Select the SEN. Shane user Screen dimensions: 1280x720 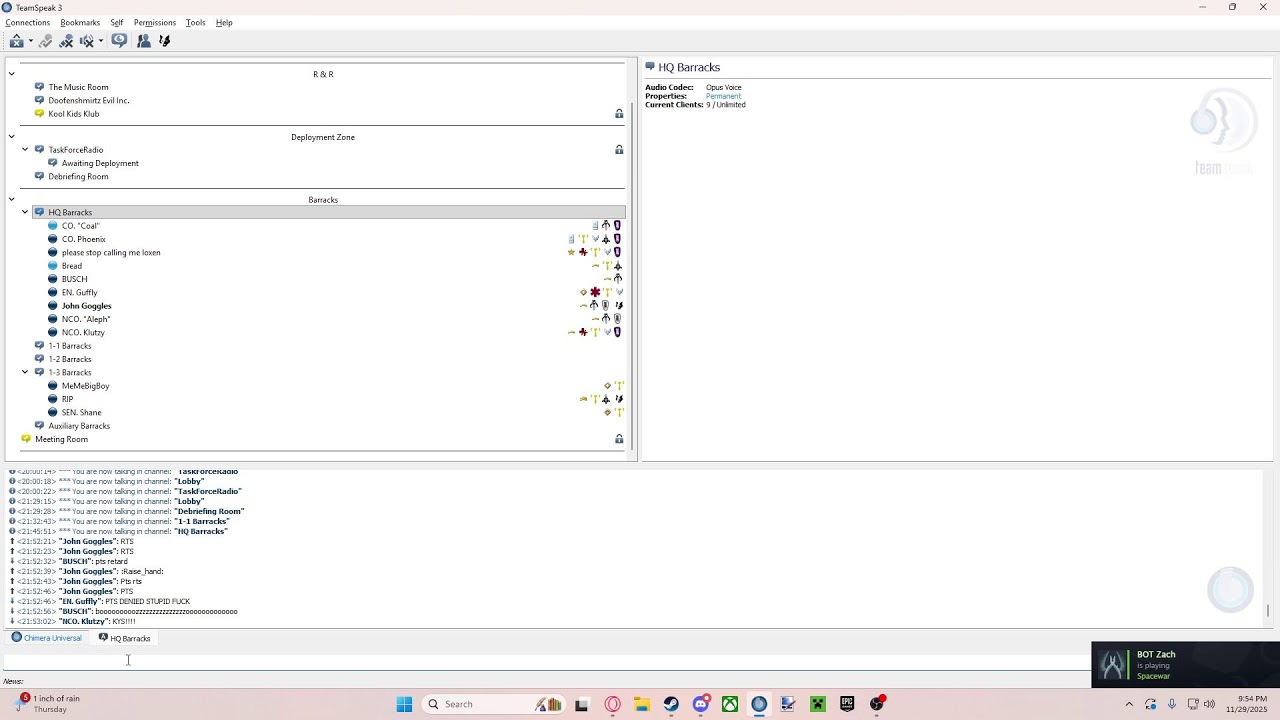coord(81,412)
